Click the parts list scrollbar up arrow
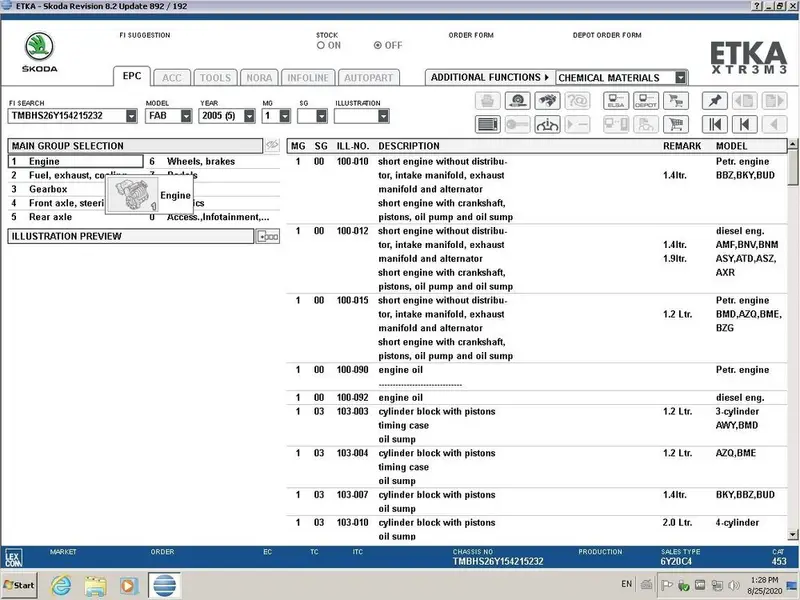 click(792, 144)
